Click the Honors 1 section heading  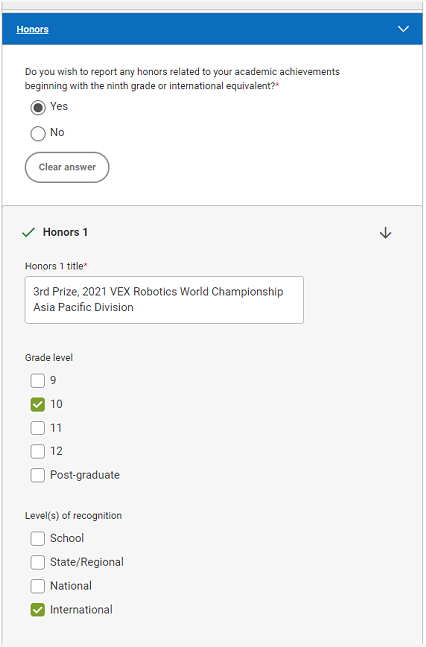point(65,232)
